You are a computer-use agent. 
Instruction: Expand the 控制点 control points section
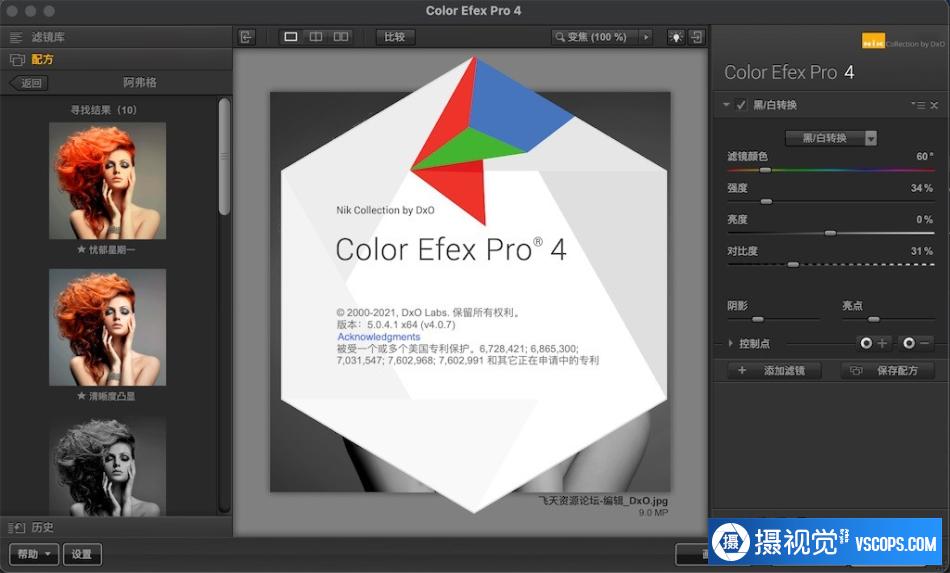tap(731, 343)
